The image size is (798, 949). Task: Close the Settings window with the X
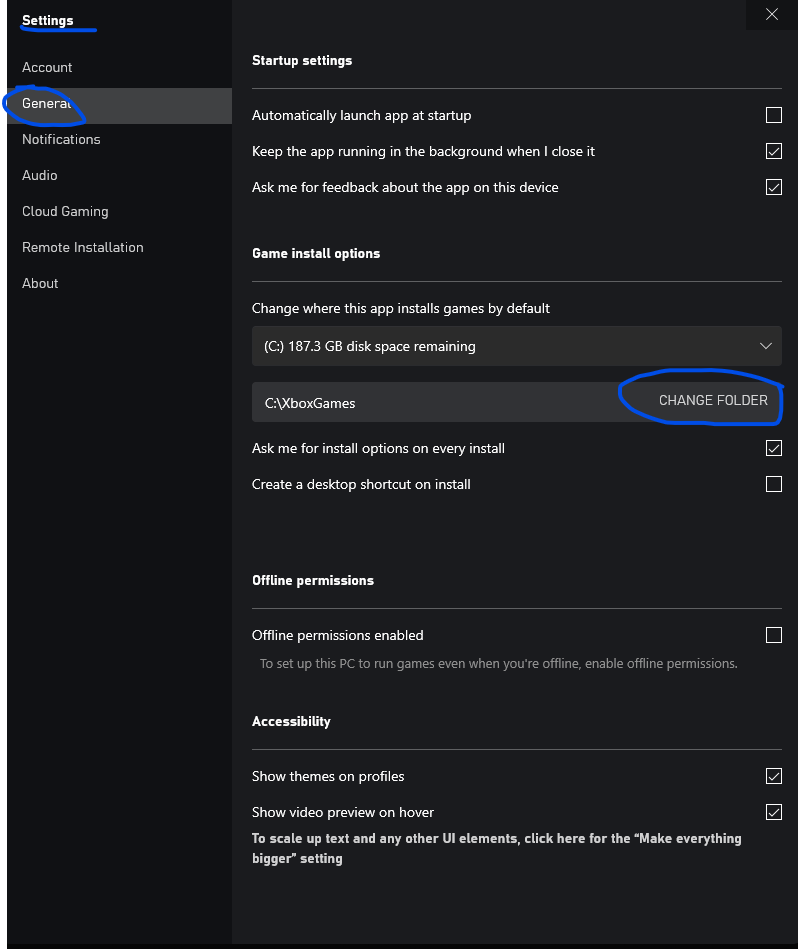pos(771,14)
